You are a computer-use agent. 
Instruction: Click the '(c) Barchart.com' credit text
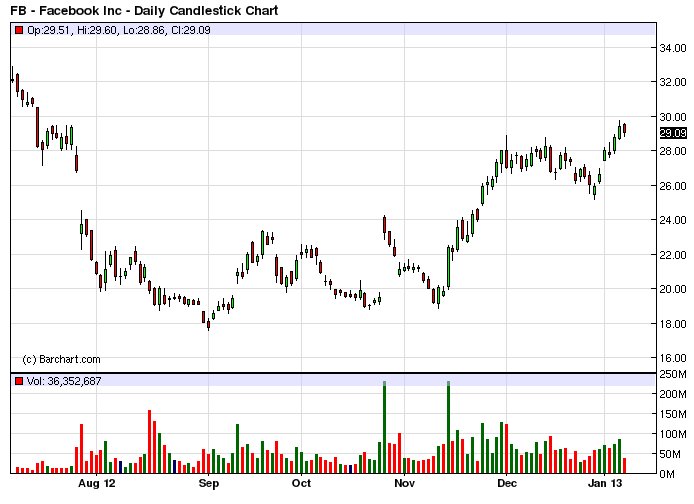click(61, 359)
